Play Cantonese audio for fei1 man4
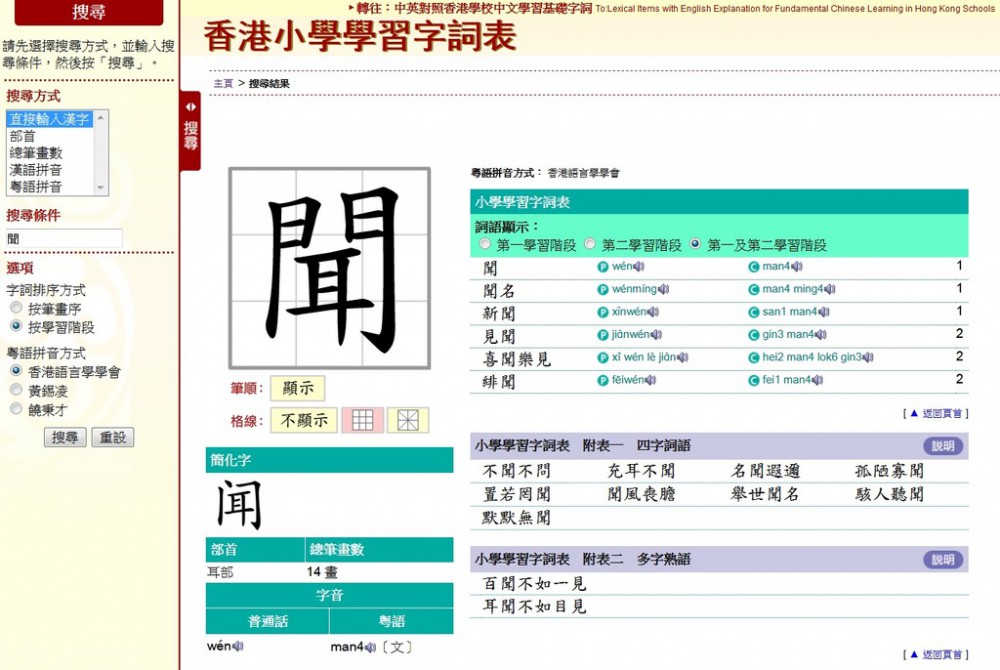 pyautogui.click(x=817, y=380)
